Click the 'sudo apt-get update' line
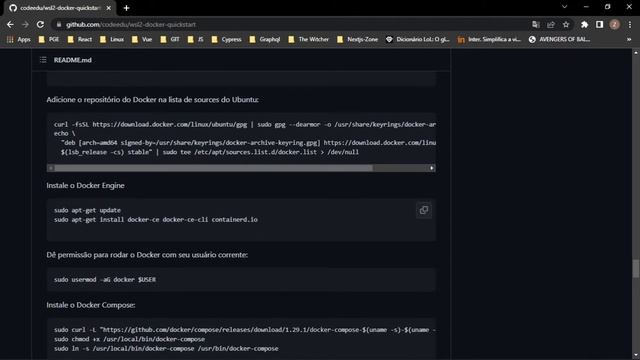 (87, 210)
